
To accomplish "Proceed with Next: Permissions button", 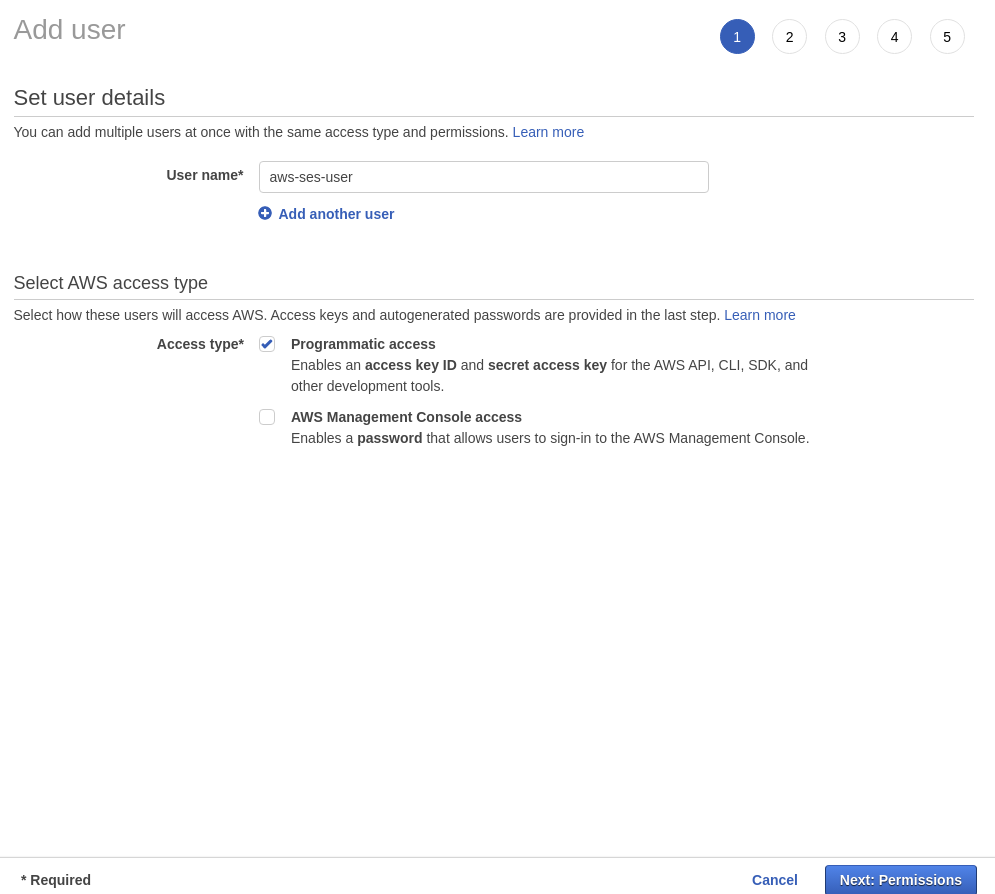I will [x=900, y=880].
